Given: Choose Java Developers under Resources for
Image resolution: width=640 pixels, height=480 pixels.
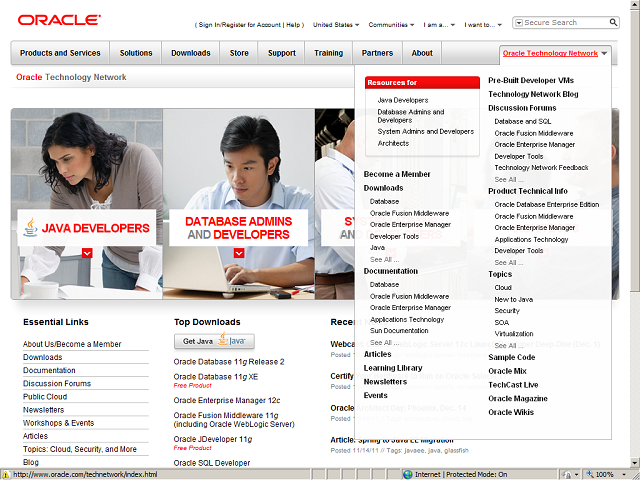Looking at the screenshot, I should [x=403, y=100].
